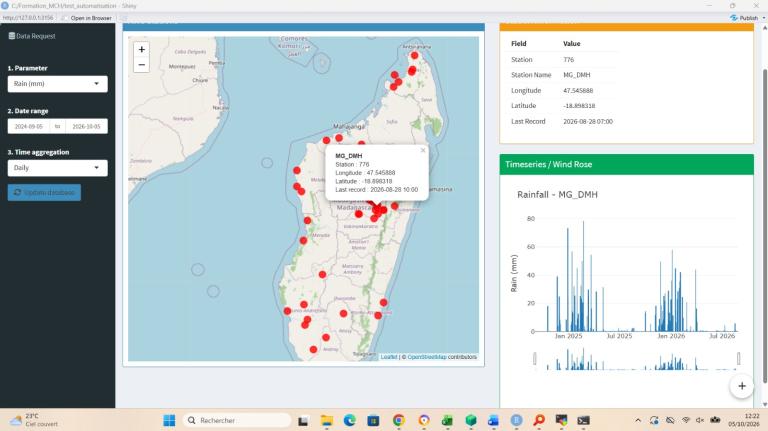Launch Microsoft Edge from the taskbar
This screenshot has width=768, height=431.
350,420
